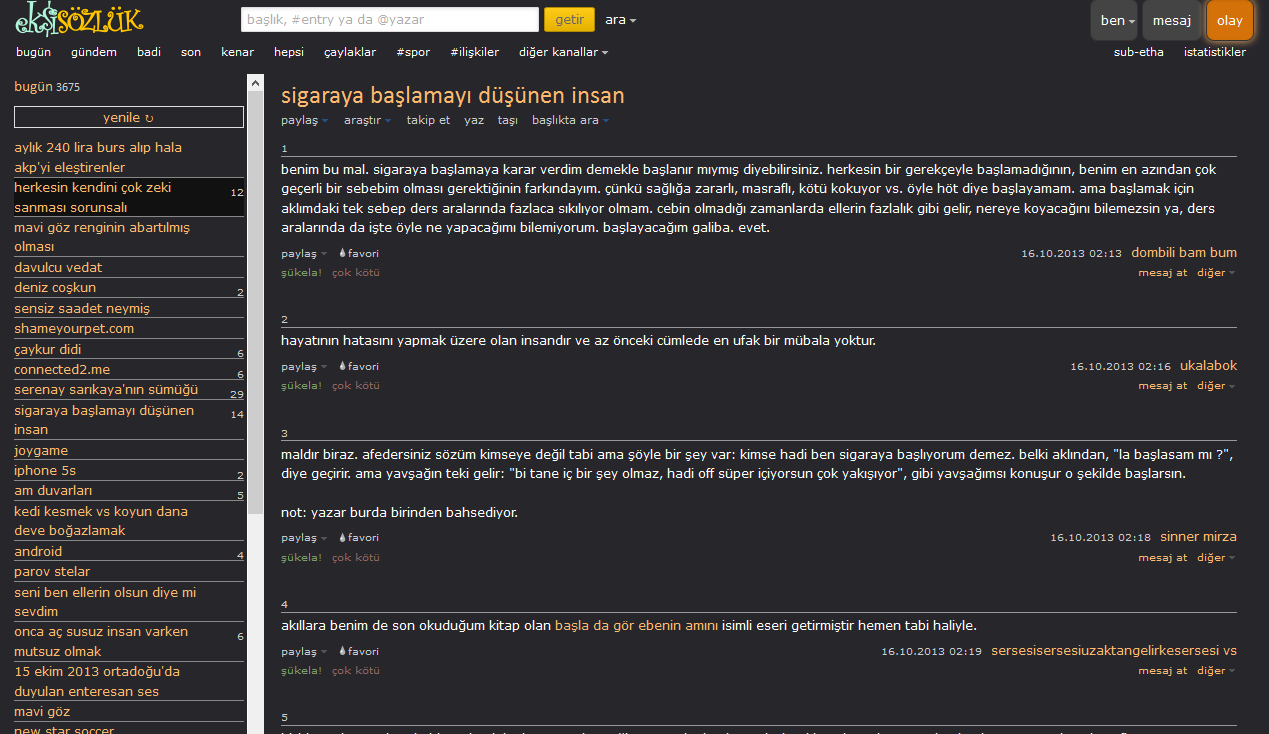Click favori droplet icon on entry 3

click(x=343, y=537)
